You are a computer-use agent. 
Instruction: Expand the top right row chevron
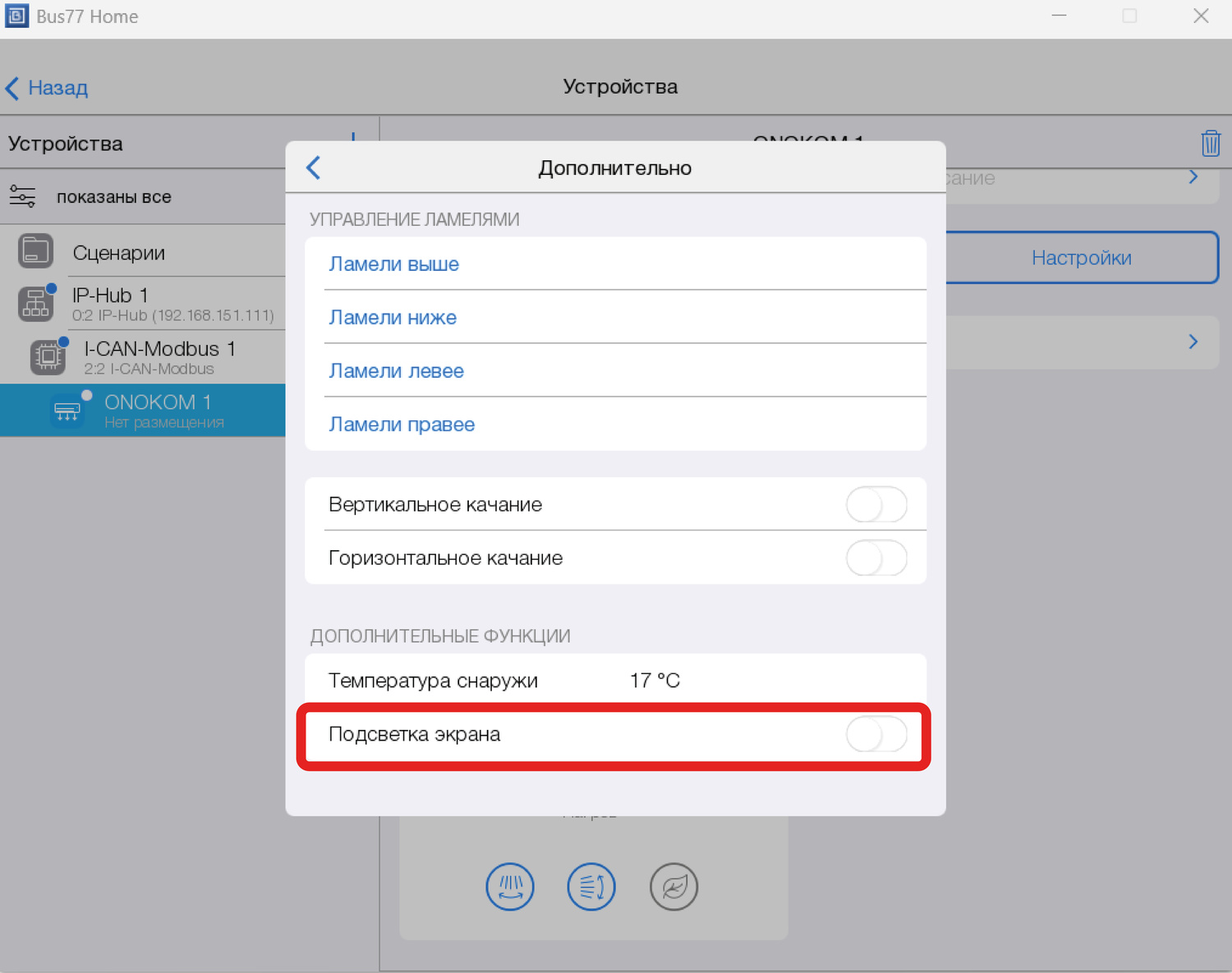point(1193,177)
